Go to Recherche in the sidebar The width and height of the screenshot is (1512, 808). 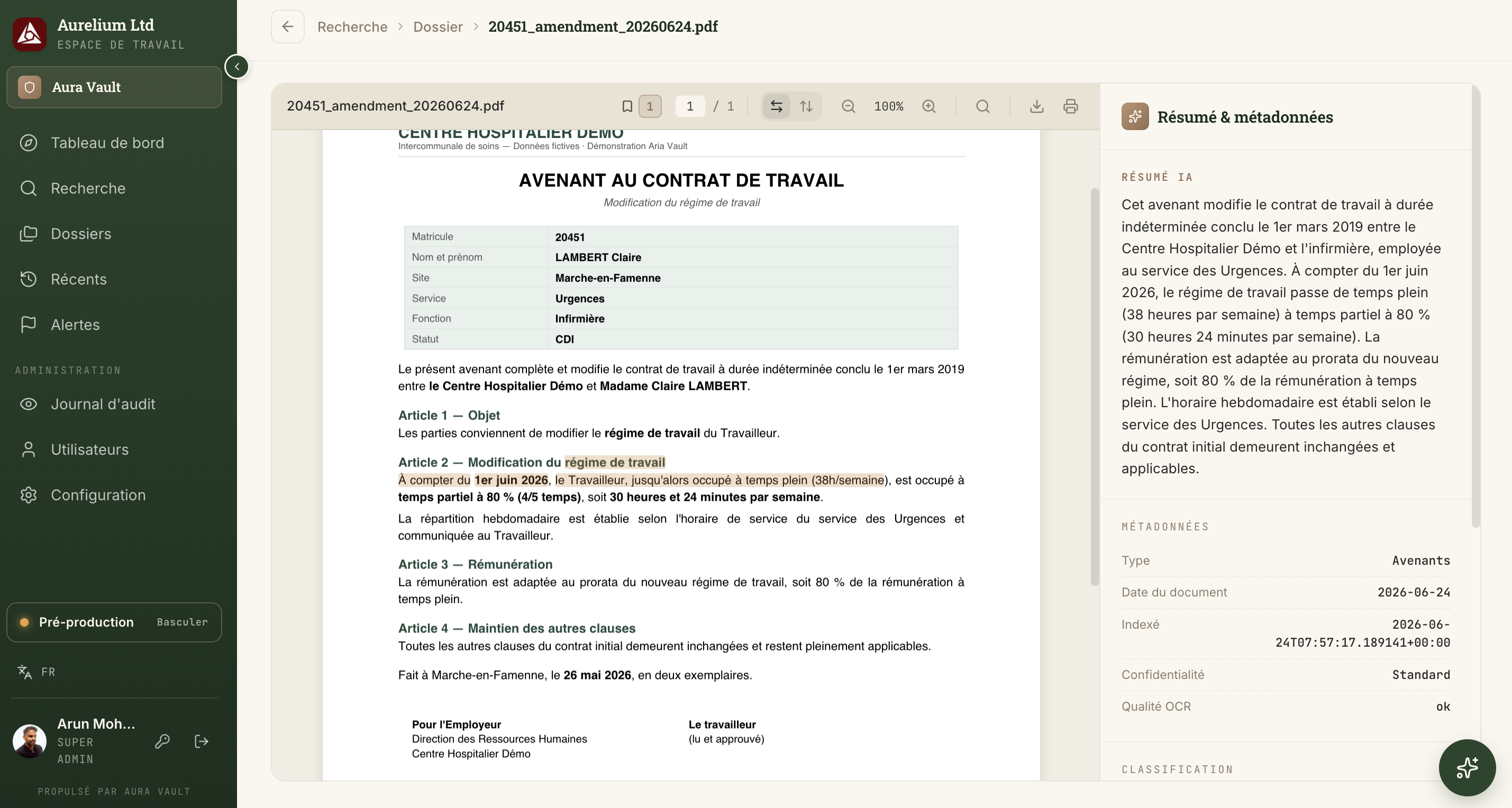pyautogui.click(x=88, y=188)
